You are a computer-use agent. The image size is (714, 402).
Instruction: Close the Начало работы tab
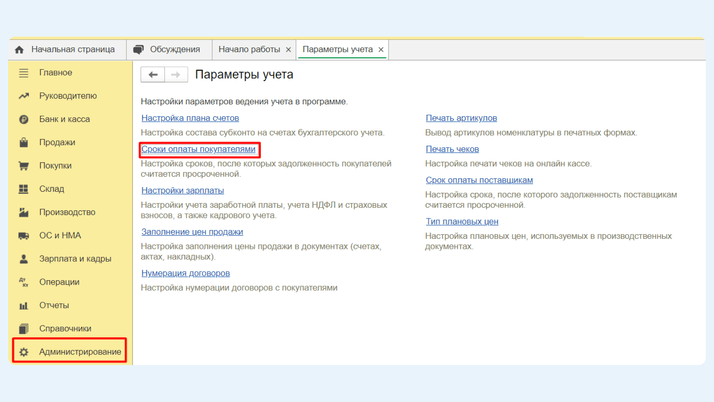click(288, 50)
